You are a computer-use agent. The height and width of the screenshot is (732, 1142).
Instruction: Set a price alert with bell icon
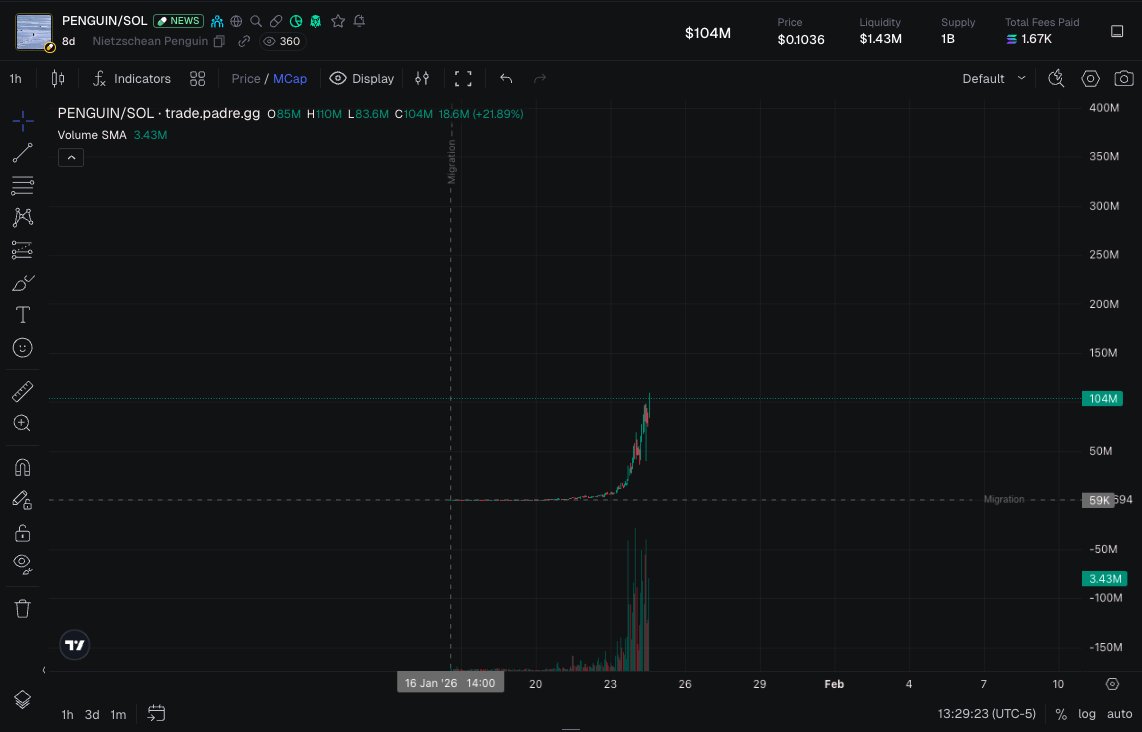pyautogui.click(x=359, y=21)
